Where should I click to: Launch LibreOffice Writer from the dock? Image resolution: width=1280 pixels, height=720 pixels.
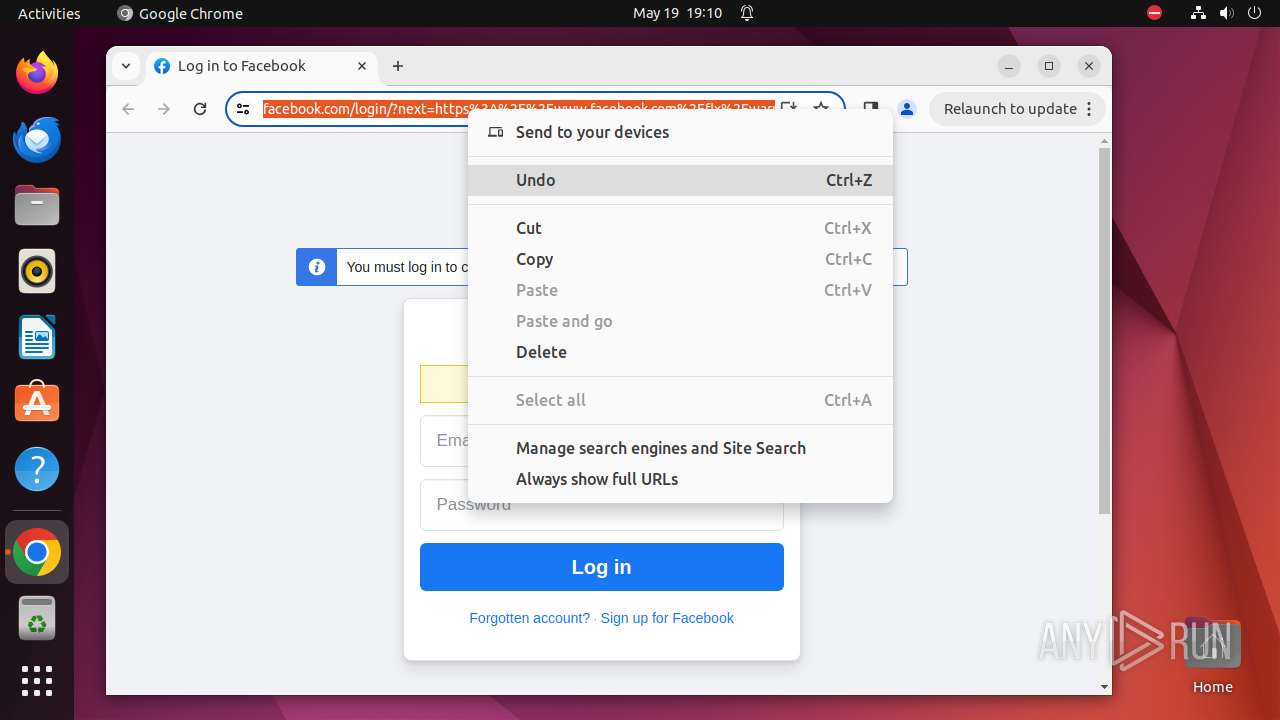(x=37, y=337)
